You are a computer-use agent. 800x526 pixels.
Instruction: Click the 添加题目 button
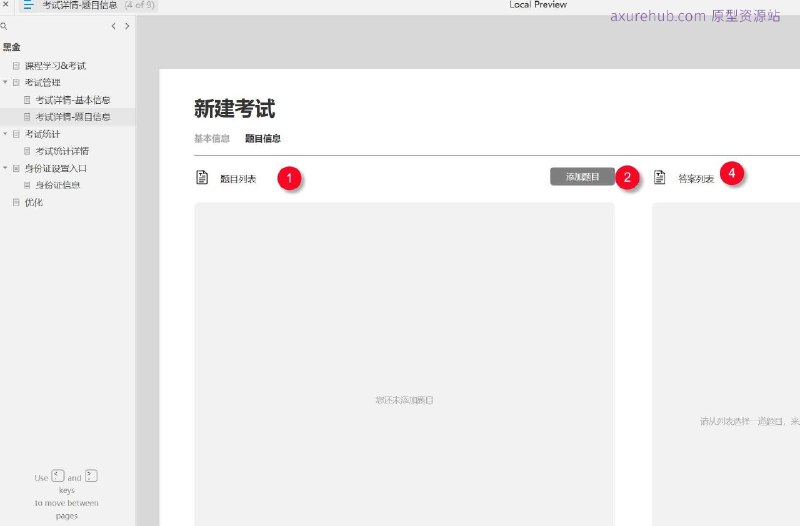(582, 177)
